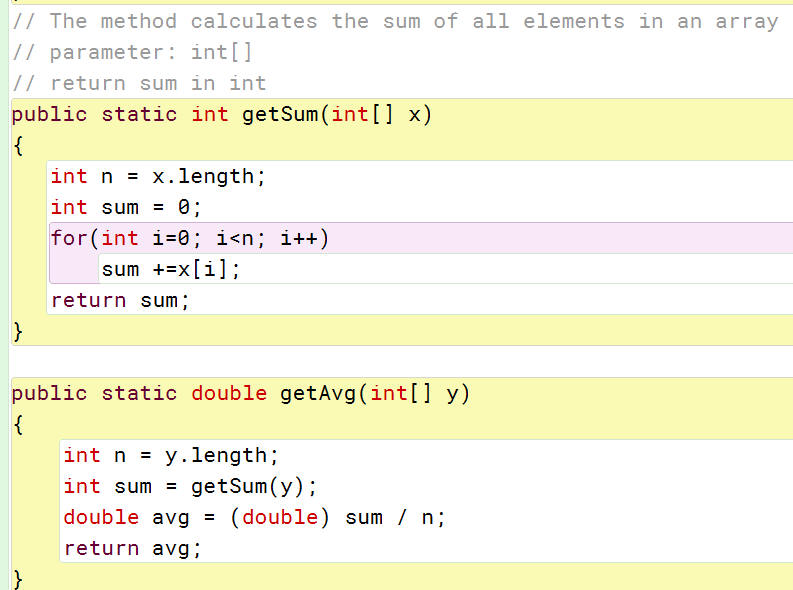793x590 pixels.
Task: Click the blank gap between the two methods
Action: point(402,361)
